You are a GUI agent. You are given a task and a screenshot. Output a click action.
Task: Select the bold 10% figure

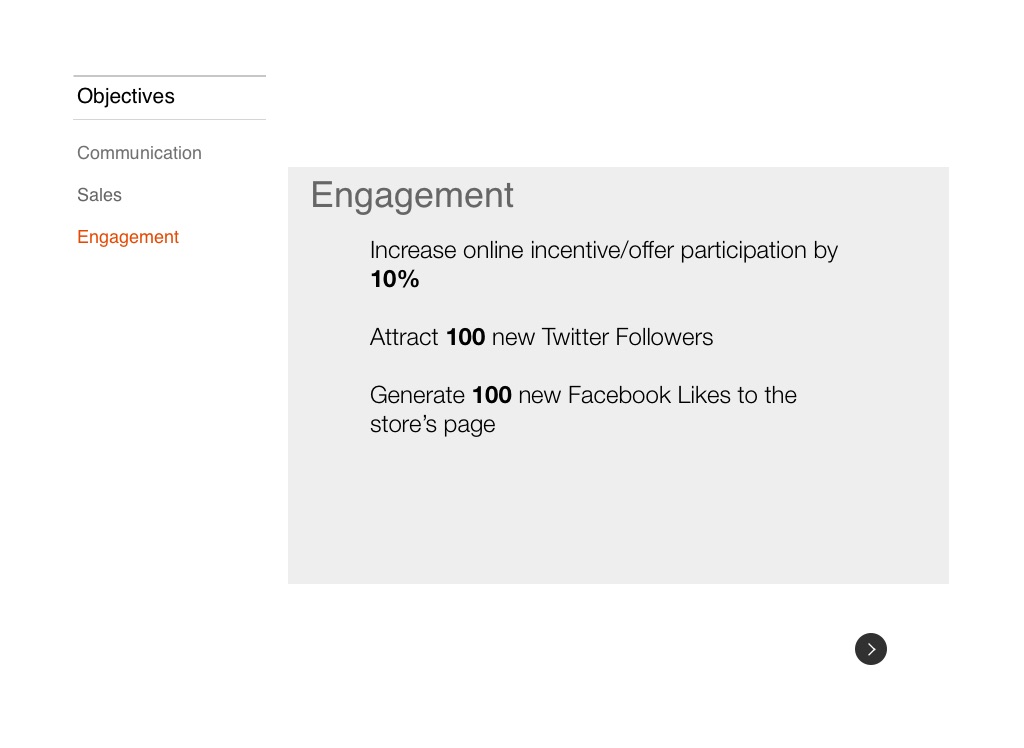pyautogui.click(x=394, y=279)
